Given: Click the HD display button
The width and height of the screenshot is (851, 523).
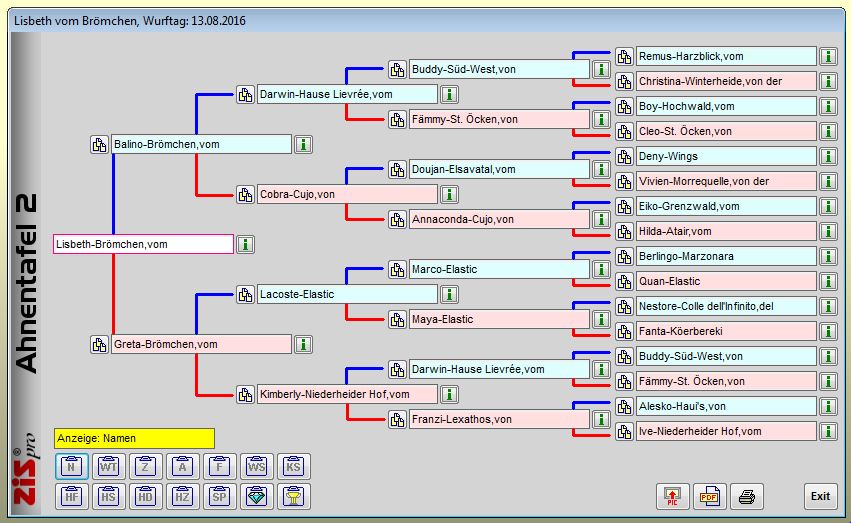Looking at the screenshot, I should 146,496.
